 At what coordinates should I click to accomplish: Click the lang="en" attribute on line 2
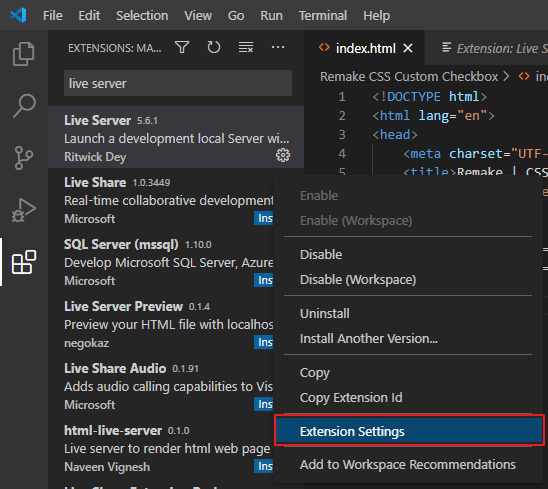453,116
